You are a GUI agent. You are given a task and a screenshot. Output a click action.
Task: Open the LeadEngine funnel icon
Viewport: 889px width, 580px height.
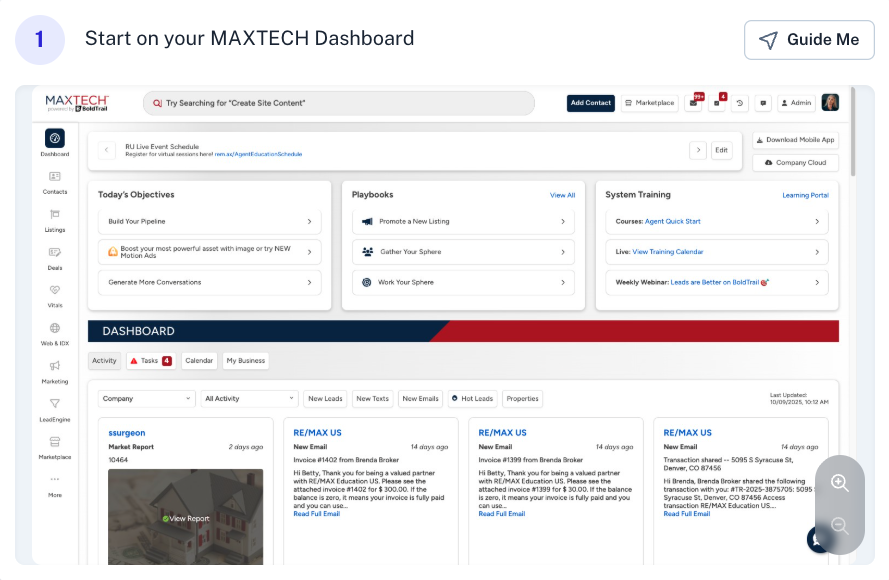(x=55, y=404)
